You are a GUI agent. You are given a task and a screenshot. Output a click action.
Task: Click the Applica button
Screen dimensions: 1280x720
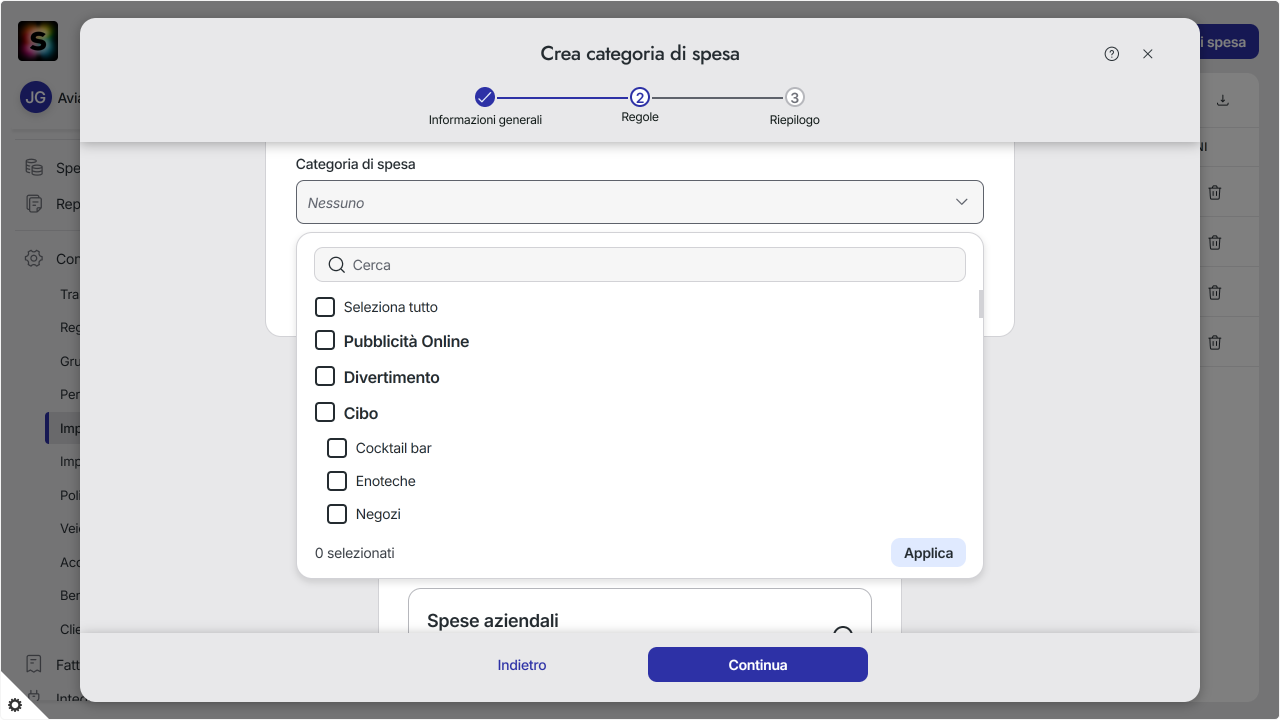coord(928,553)
